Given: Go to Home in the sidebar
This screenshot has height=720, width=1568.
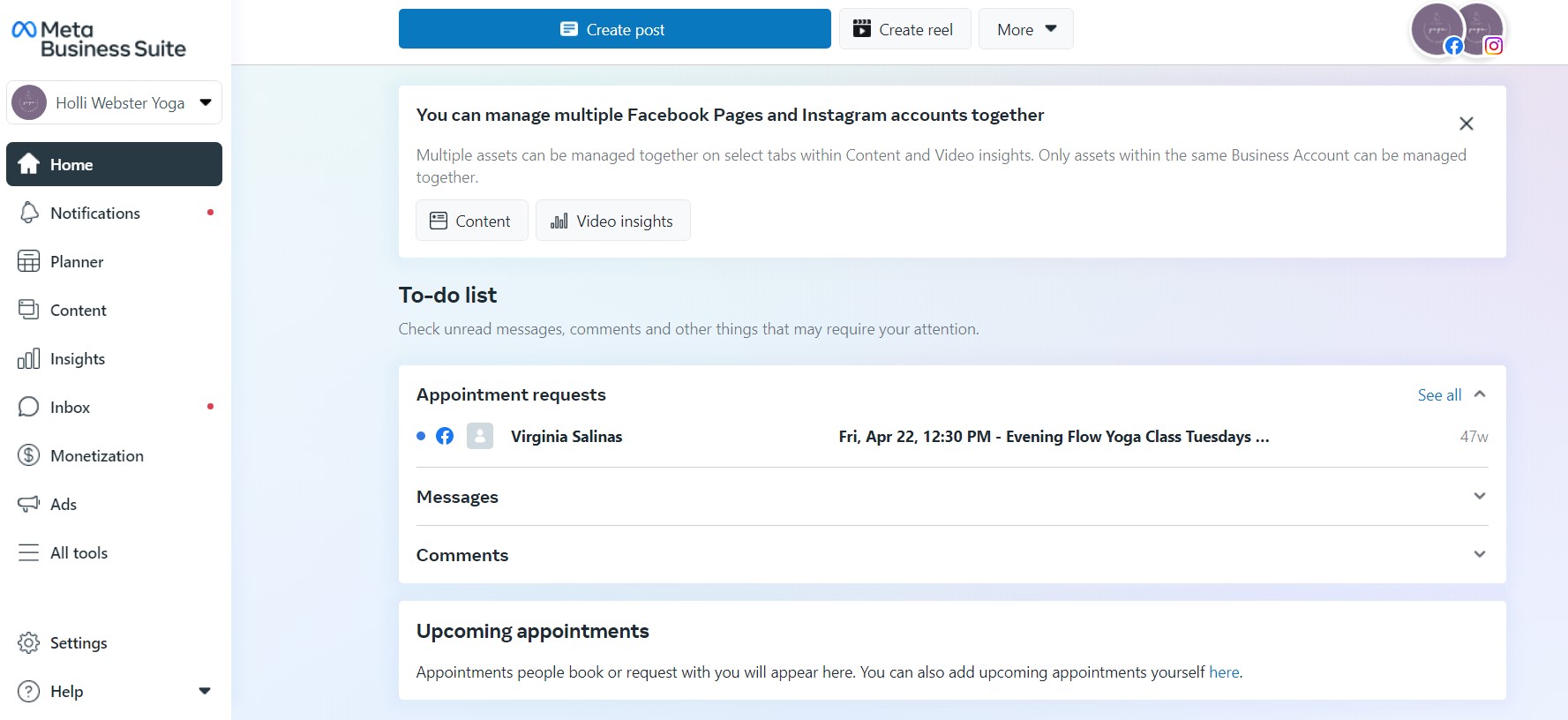Looking at the screenshot, I should tap(114, 164).
